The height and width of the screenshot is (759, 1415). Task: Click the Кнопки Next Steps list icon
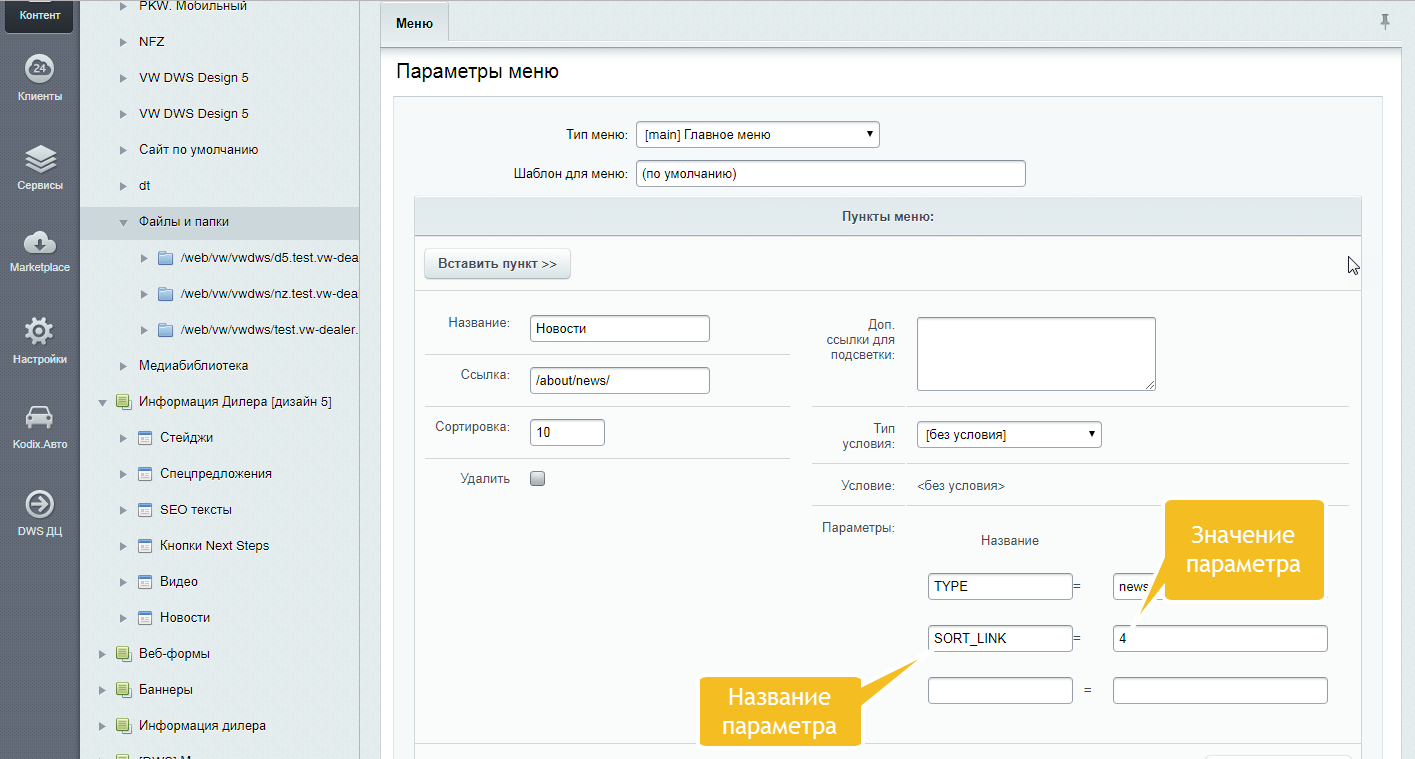pos(144,546)
